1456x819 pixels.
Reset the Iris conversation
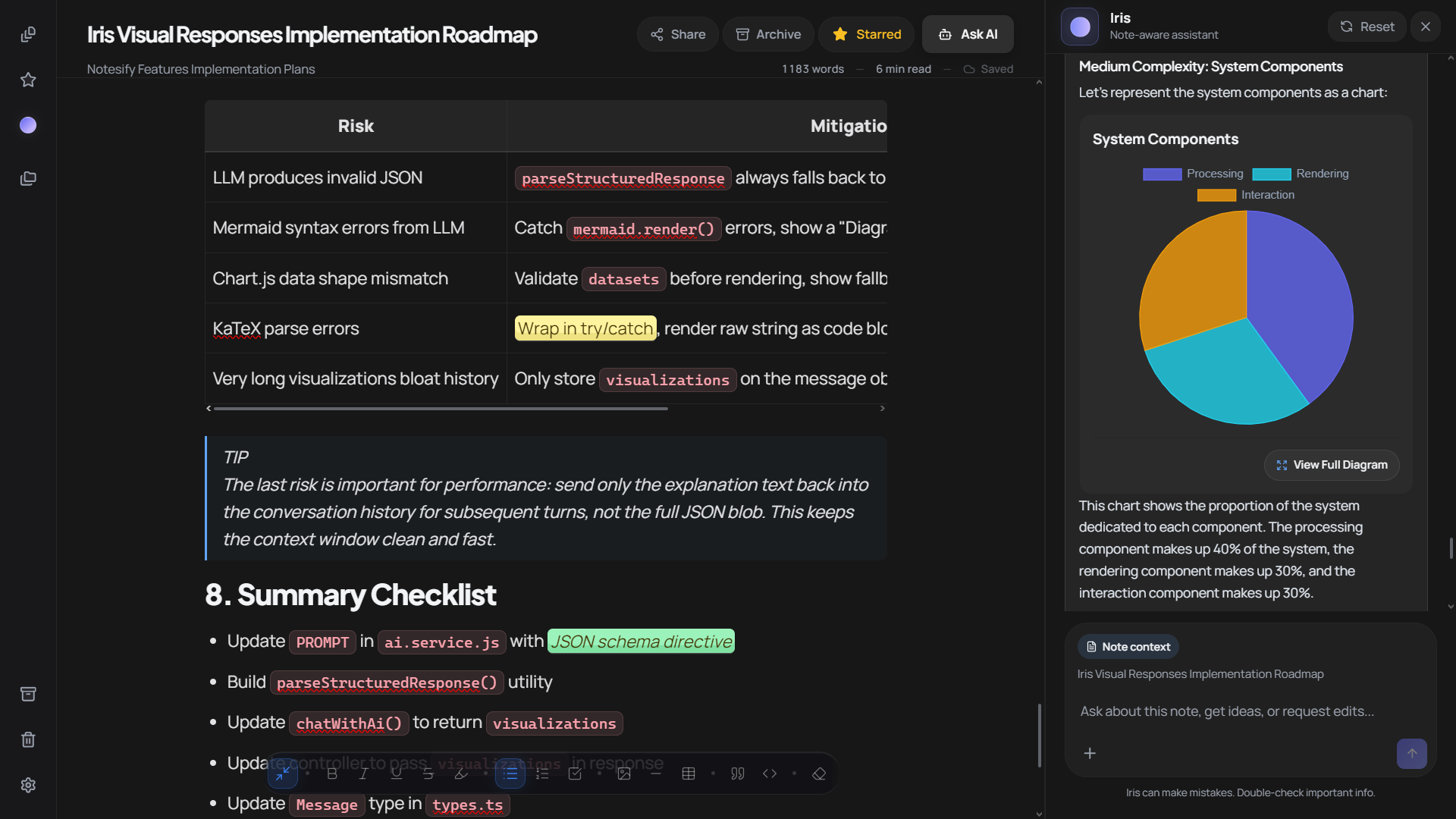(x=1367, y=27)
